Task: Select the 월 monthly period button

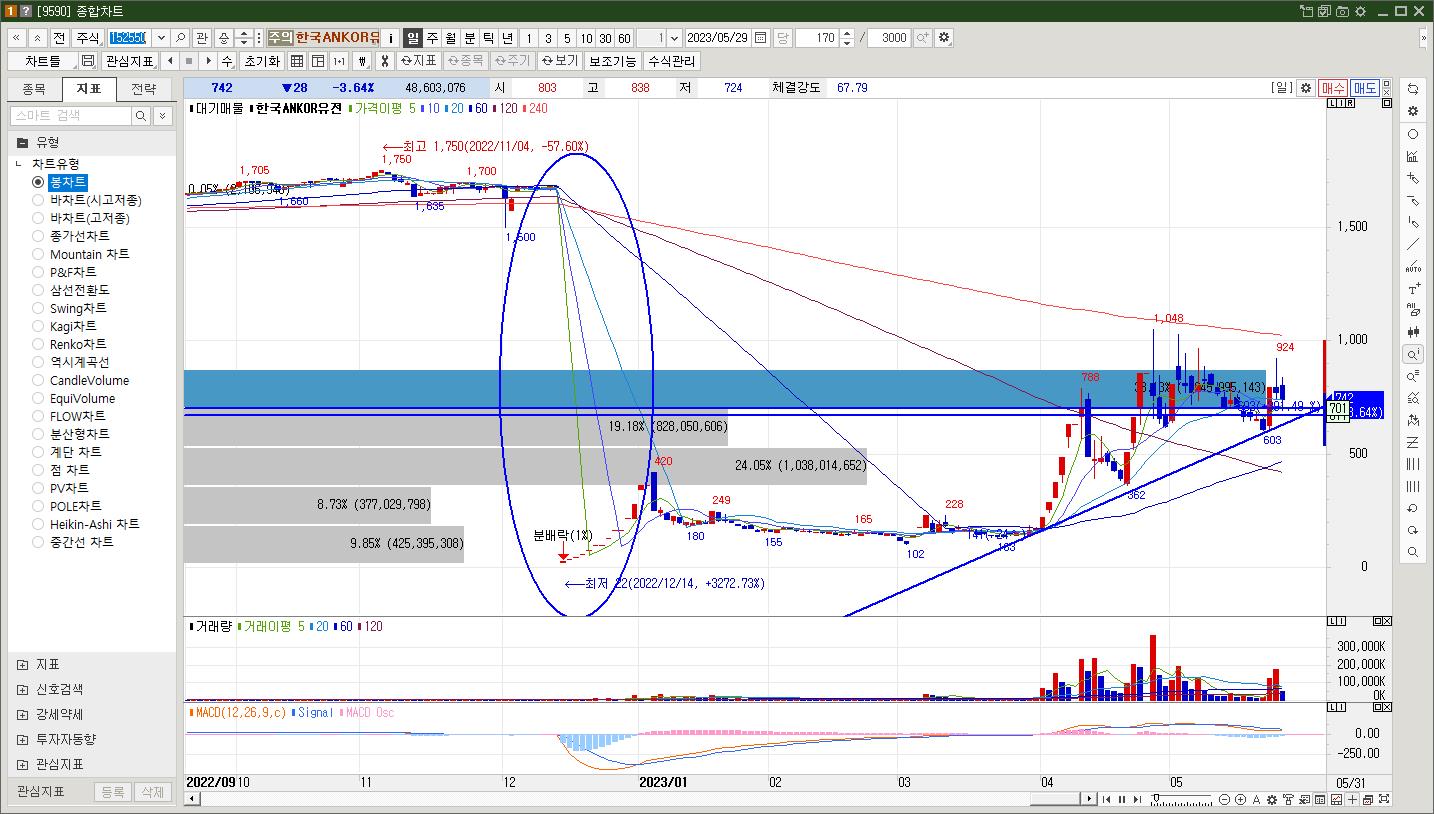Action: coord(451,38)
